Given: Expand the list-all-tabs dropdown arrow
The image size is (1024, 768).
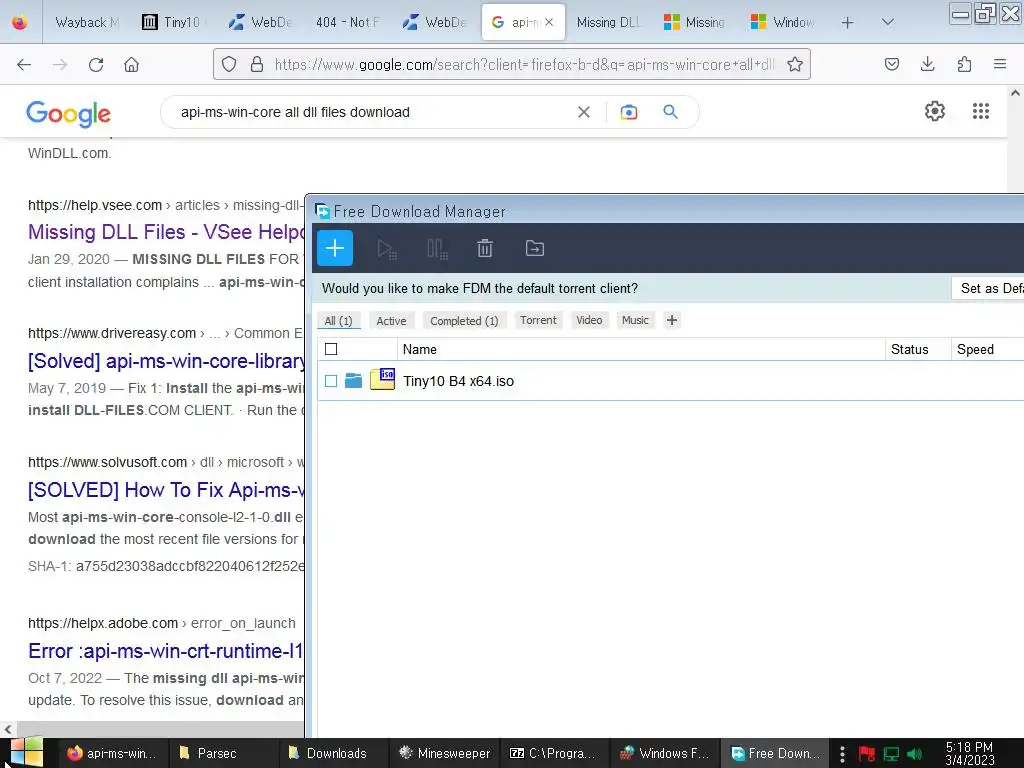Looking at the screenshot, I should coord(888,22).
